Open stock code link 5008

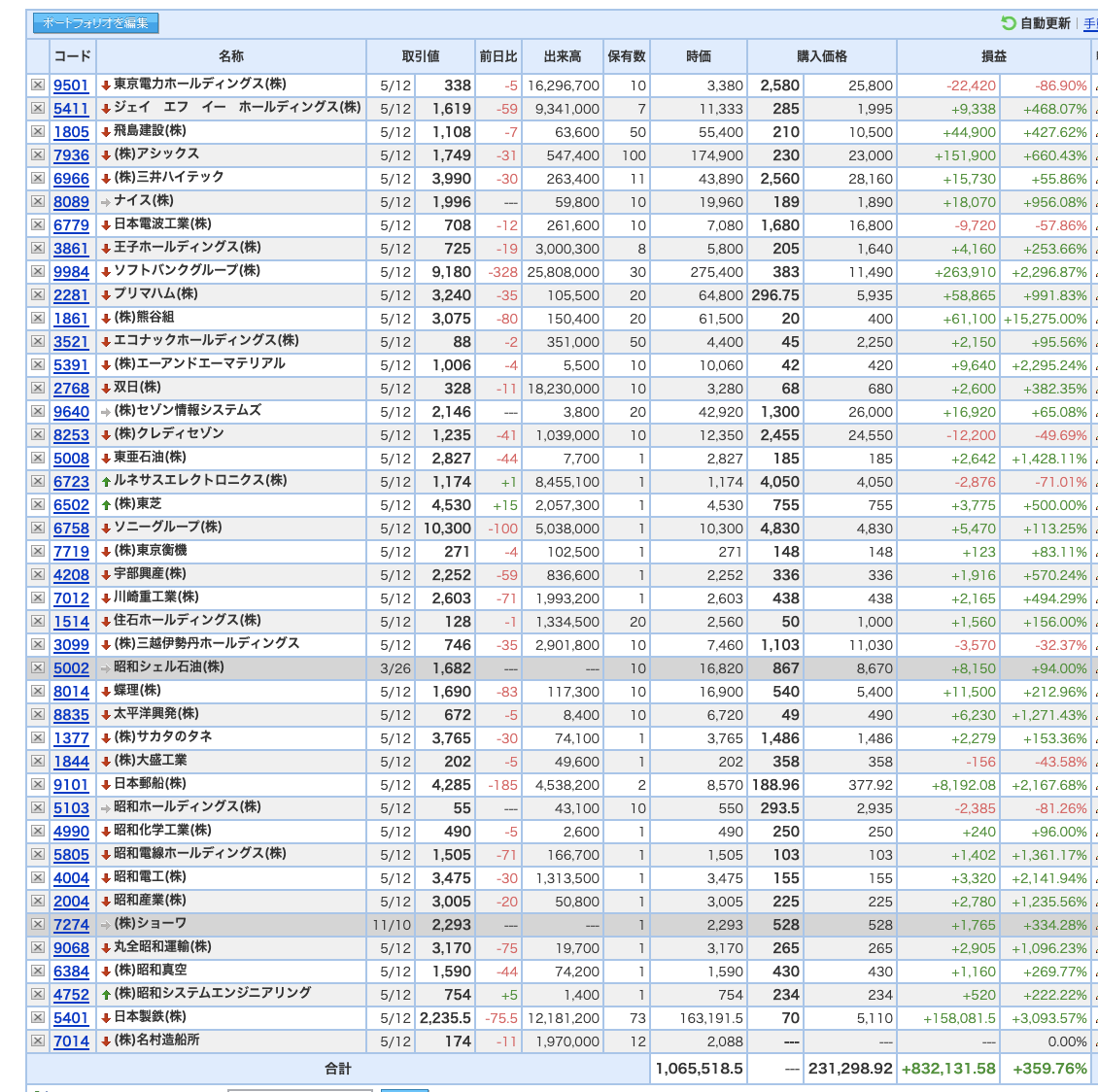[x=72, y=459]
